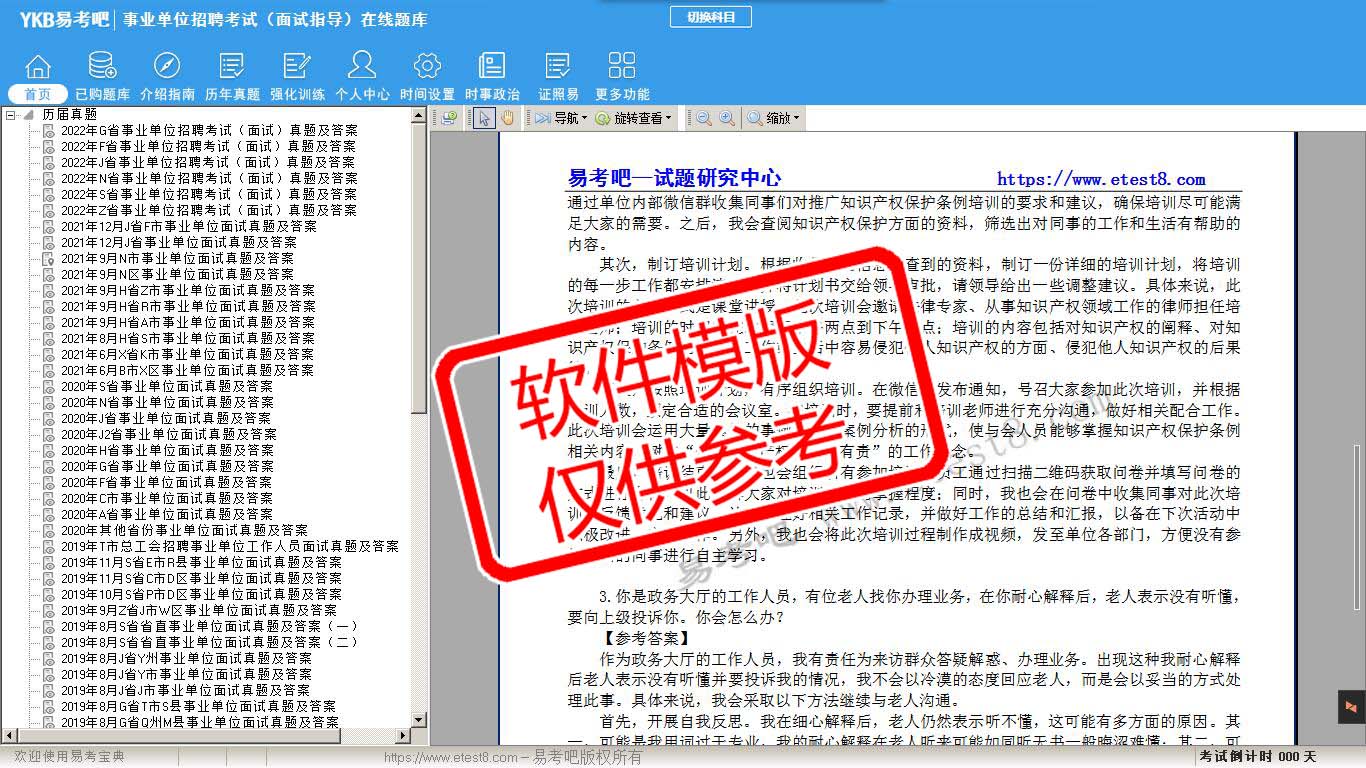Select 2021年9月N市事业单位面试真题及答案

click(177, 258)
